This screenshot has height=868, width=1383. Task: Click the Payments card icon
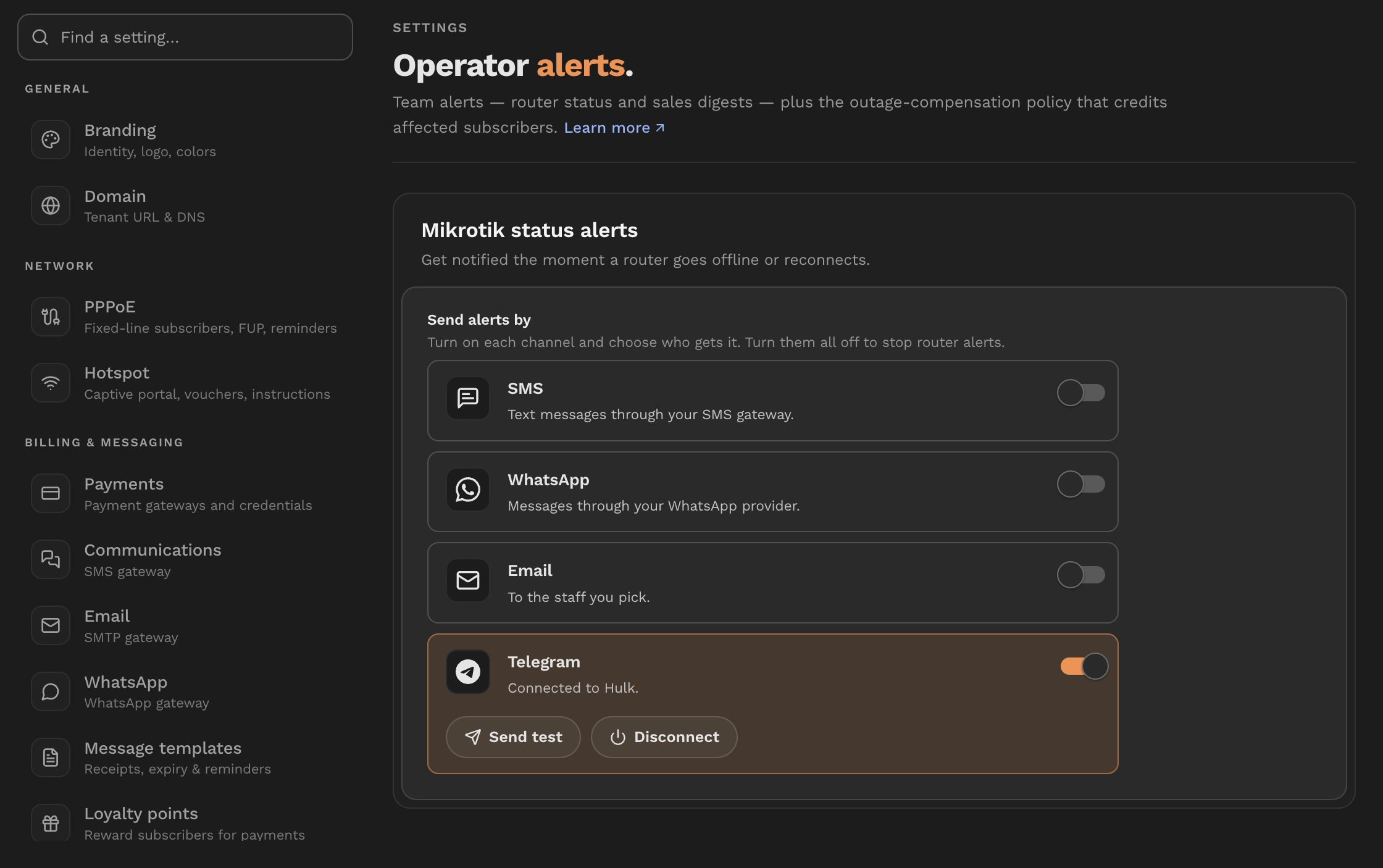coord(51,493)
